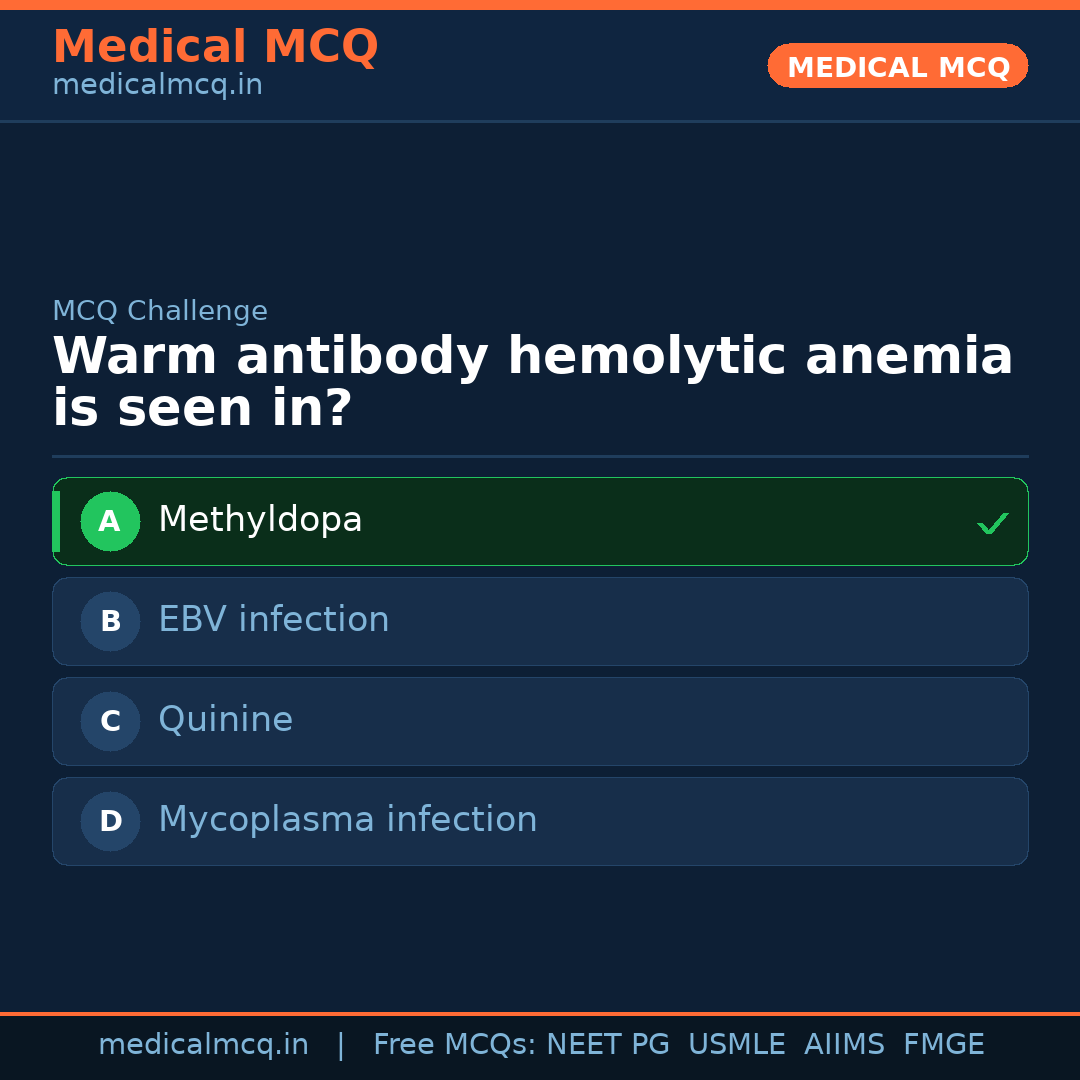1080x1080 pixels.
Task: Click the green A letter circle
Action: [110, 521]
